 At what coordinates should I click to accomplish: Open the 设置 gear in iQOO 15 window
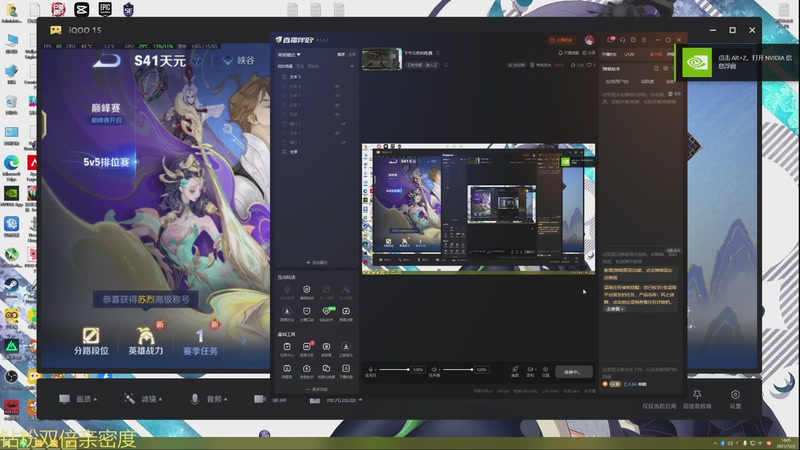click(735, 394)
